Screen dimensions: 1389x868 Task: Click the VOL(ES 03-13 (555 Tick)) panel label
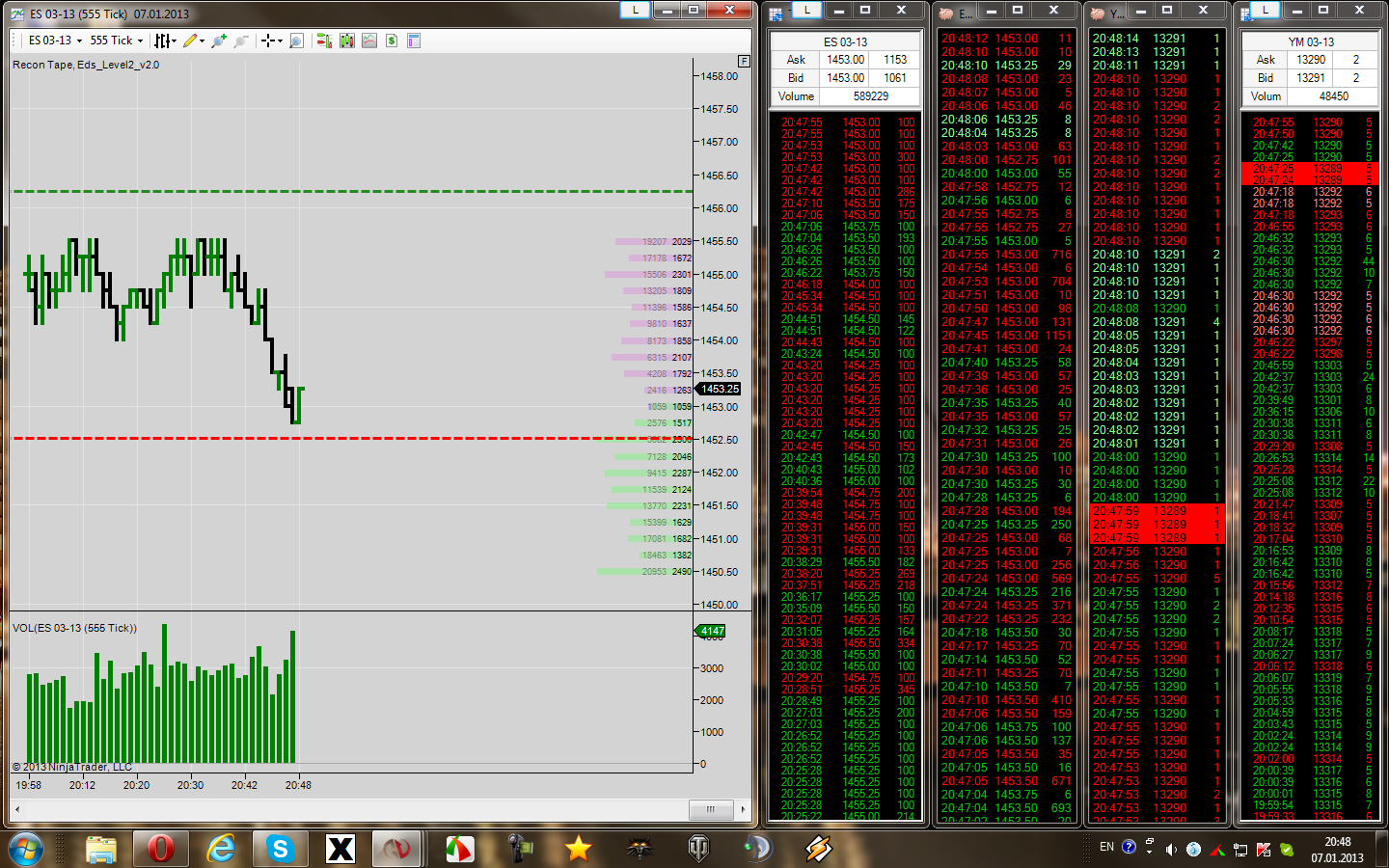pos(74,628)
